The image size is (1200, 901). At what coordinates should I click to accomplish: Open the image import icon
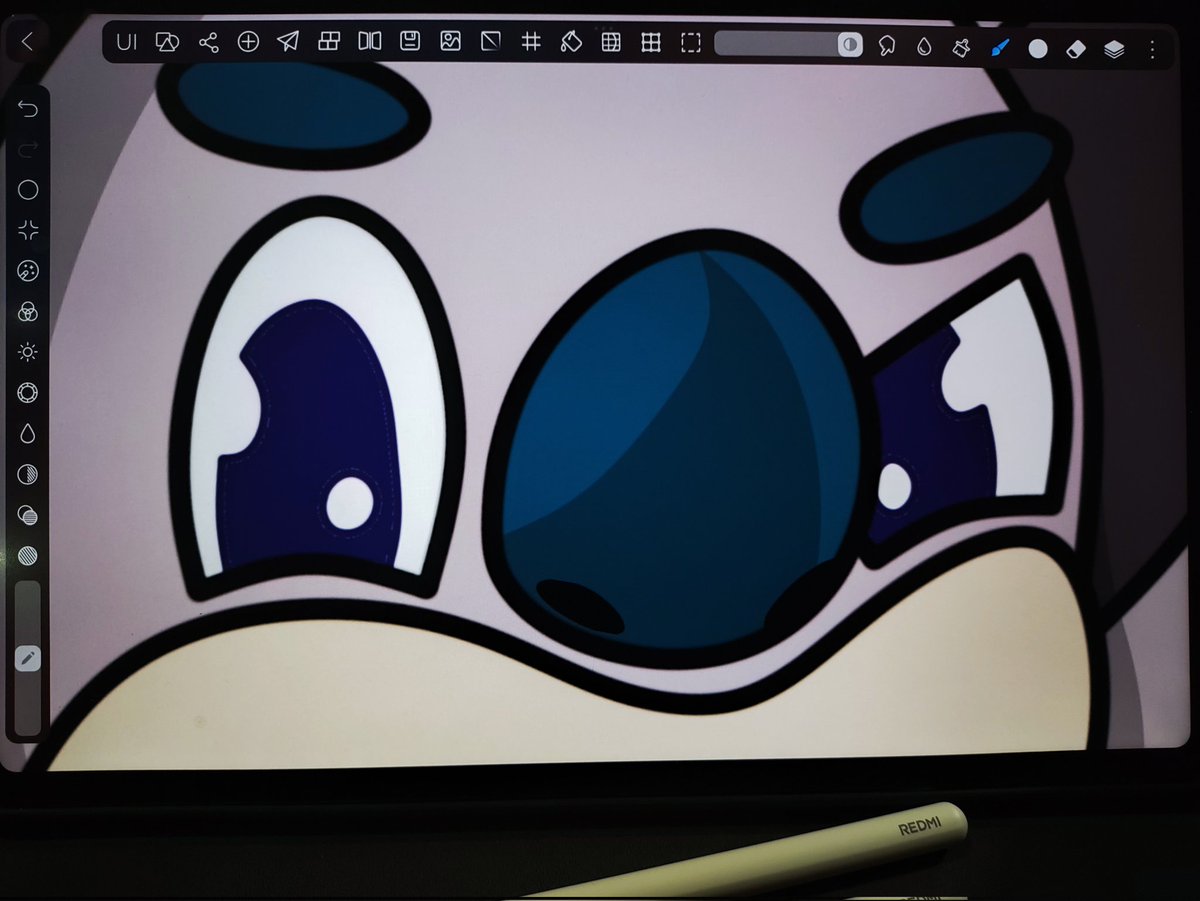451,42
